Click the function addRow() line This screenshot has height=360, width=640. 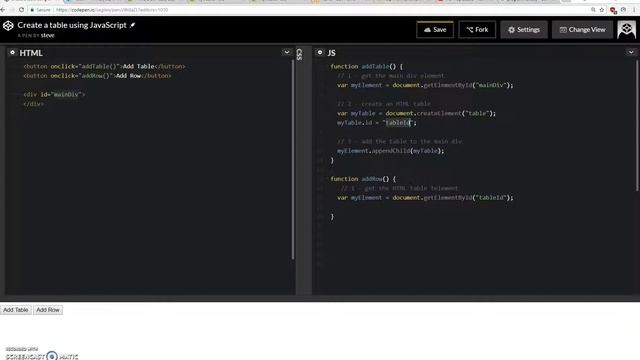363,179
